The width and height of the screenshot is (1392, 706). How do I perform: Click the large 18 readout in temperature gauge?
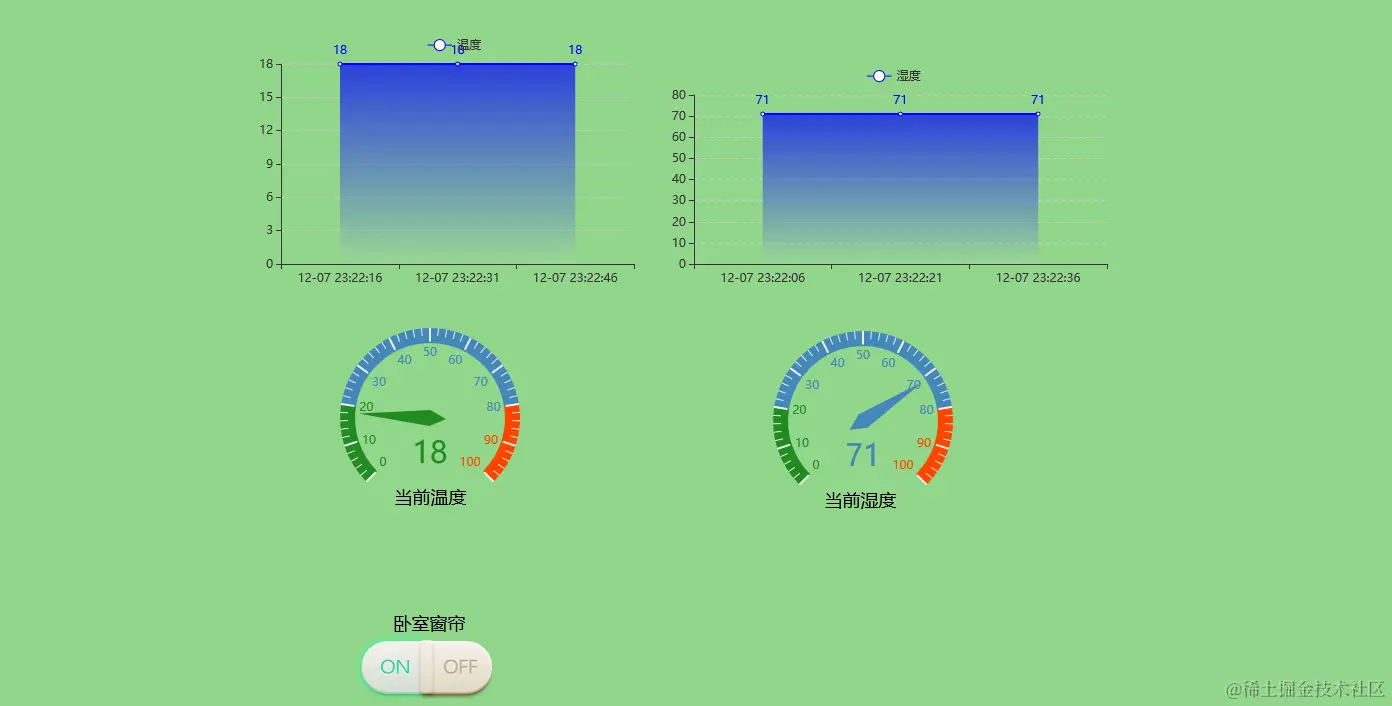point(430,452)
